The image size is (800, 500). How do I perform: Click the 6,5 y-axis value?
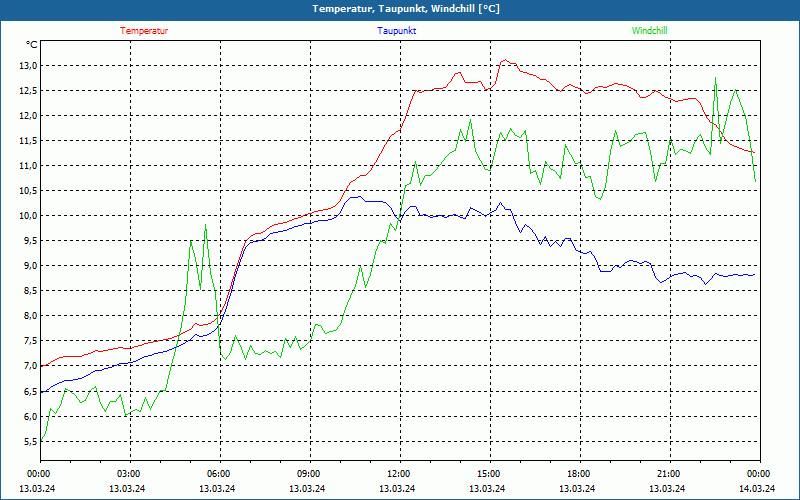pyautogui.click(x=31, y=391)
